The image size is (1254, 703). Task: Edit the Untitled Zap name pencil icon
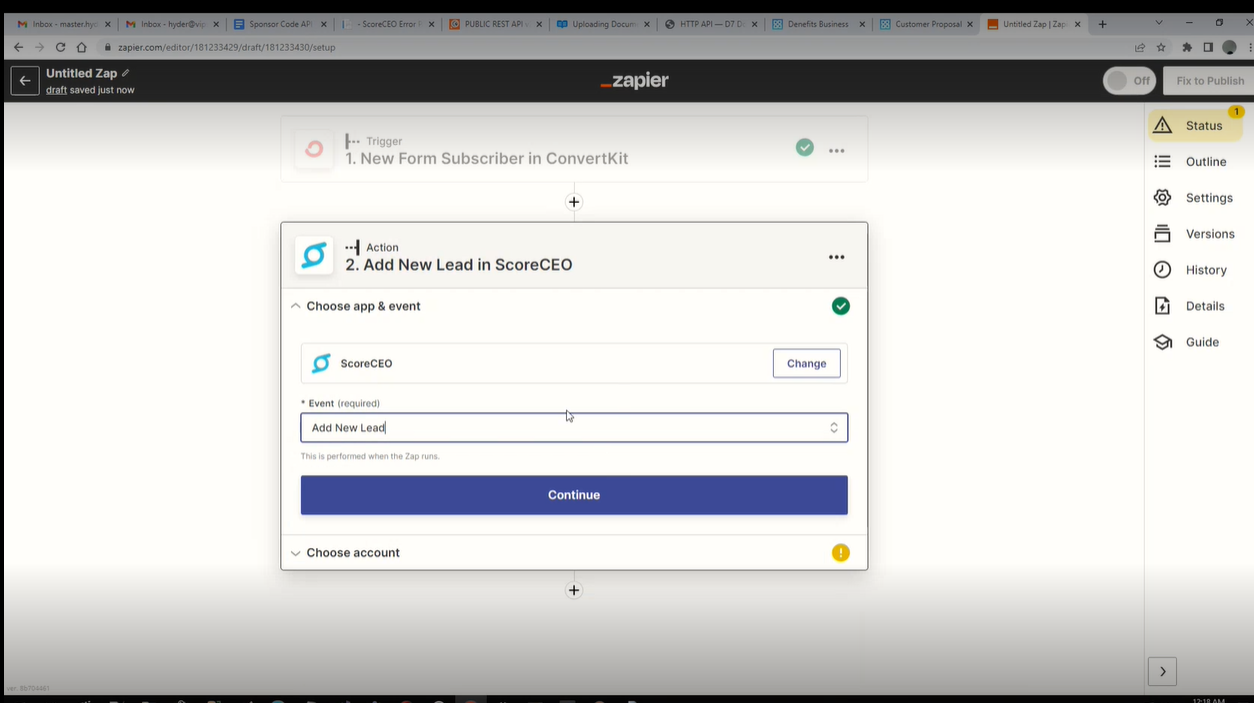pos(125,73)
